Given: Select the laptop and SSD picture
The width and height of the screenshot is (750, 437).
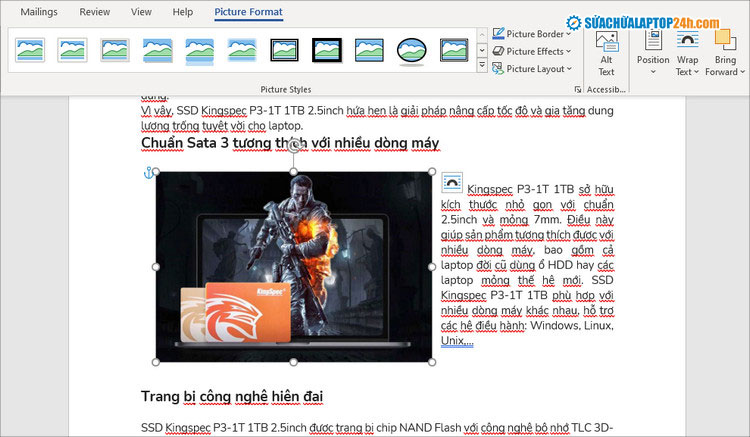Looking at the screenshot, I should click(294, 267).
